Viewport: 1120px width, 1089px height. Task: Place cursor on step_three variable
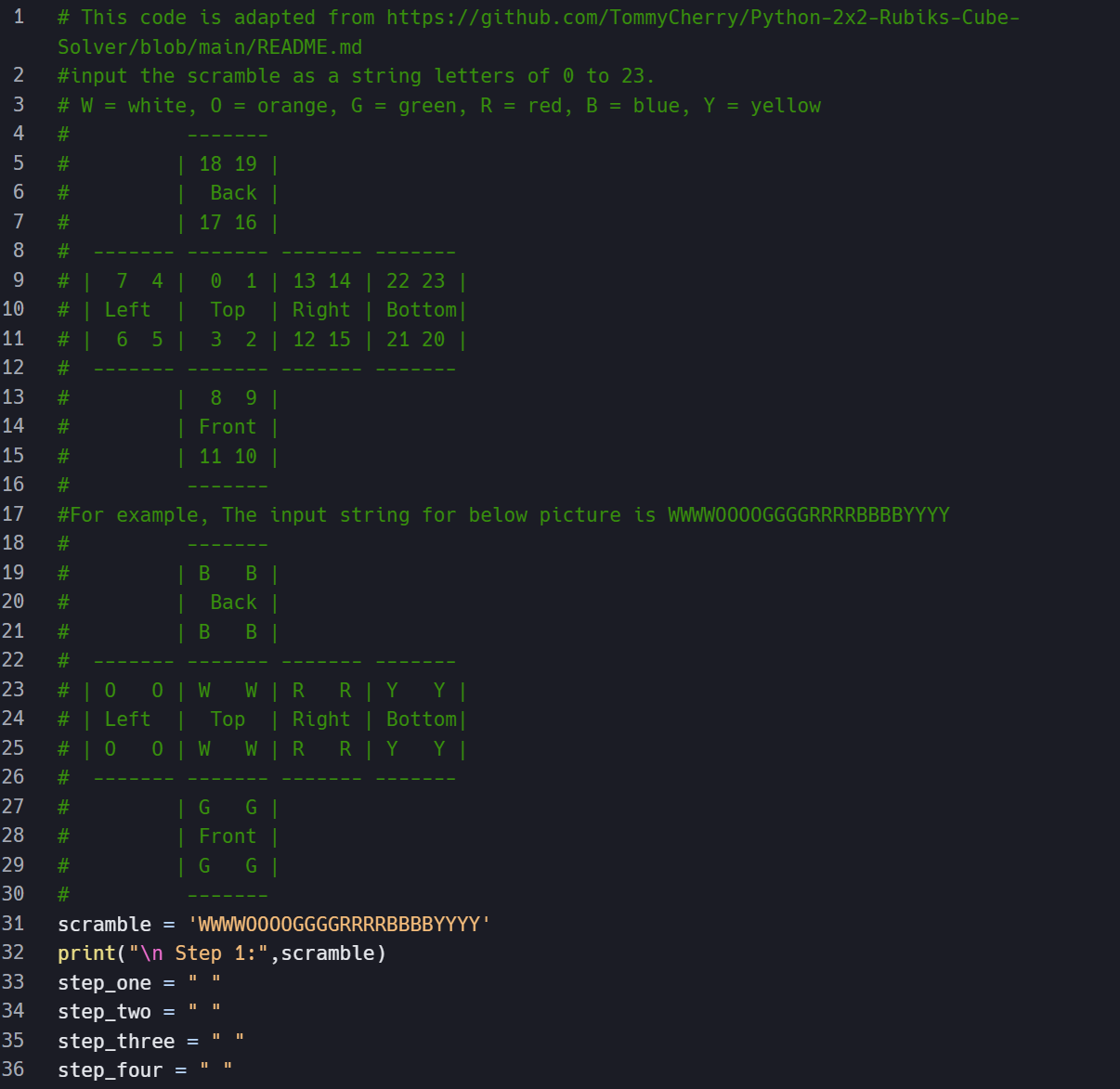(116, 1042)
